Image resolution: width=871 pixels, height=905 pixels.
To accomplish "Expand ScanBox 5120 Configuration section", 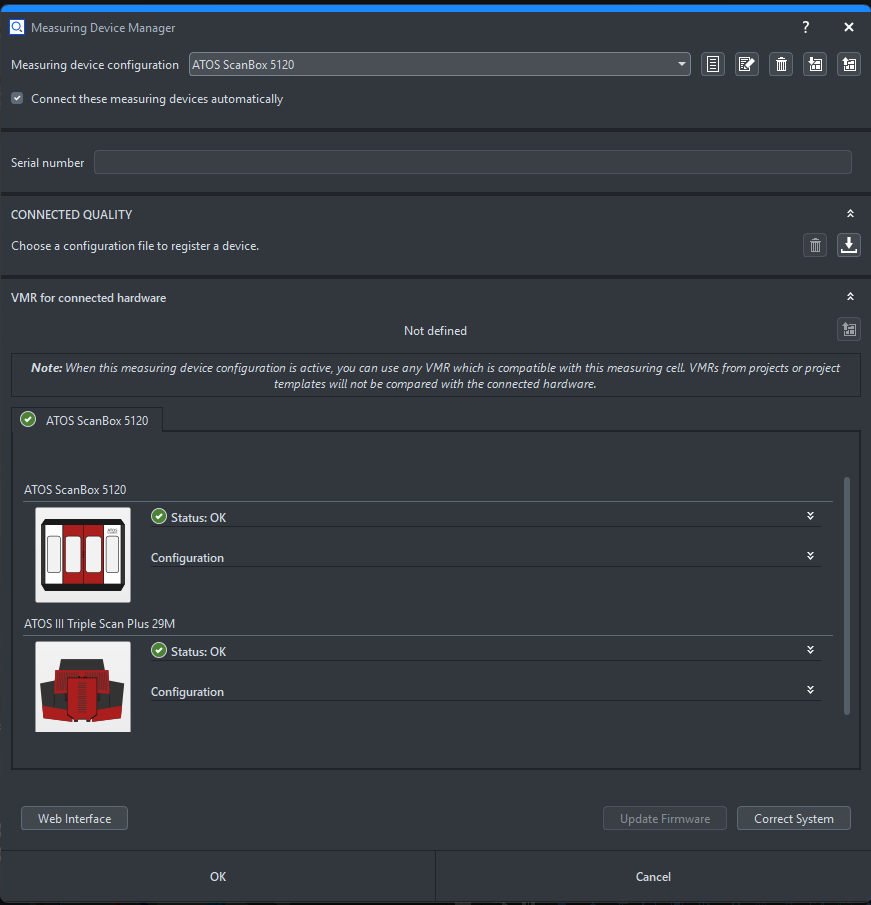I will pyautogui.click(x=810, y=556).
